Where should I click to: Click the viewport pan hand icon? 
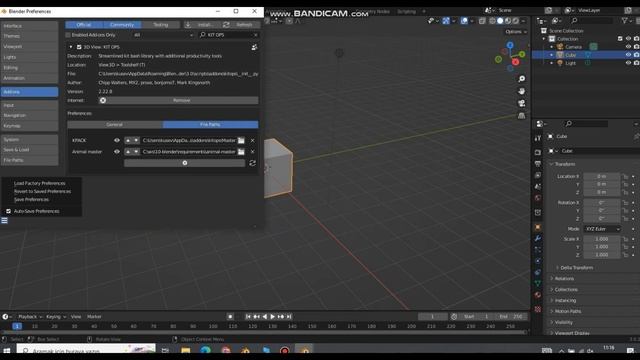[x=521, y=91]
